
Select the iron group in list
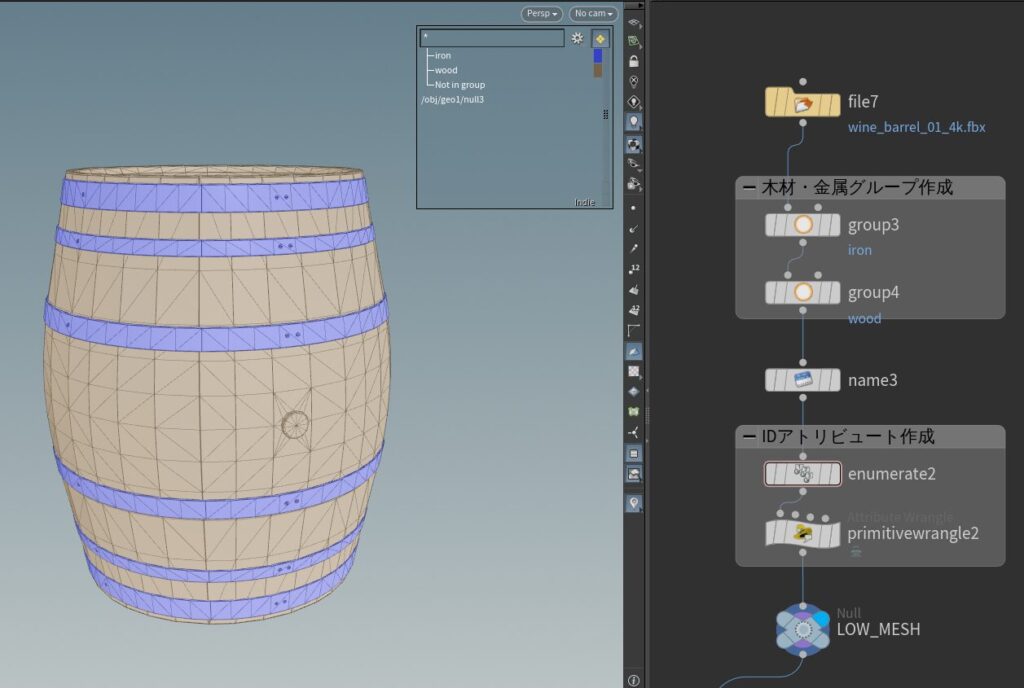442,56
